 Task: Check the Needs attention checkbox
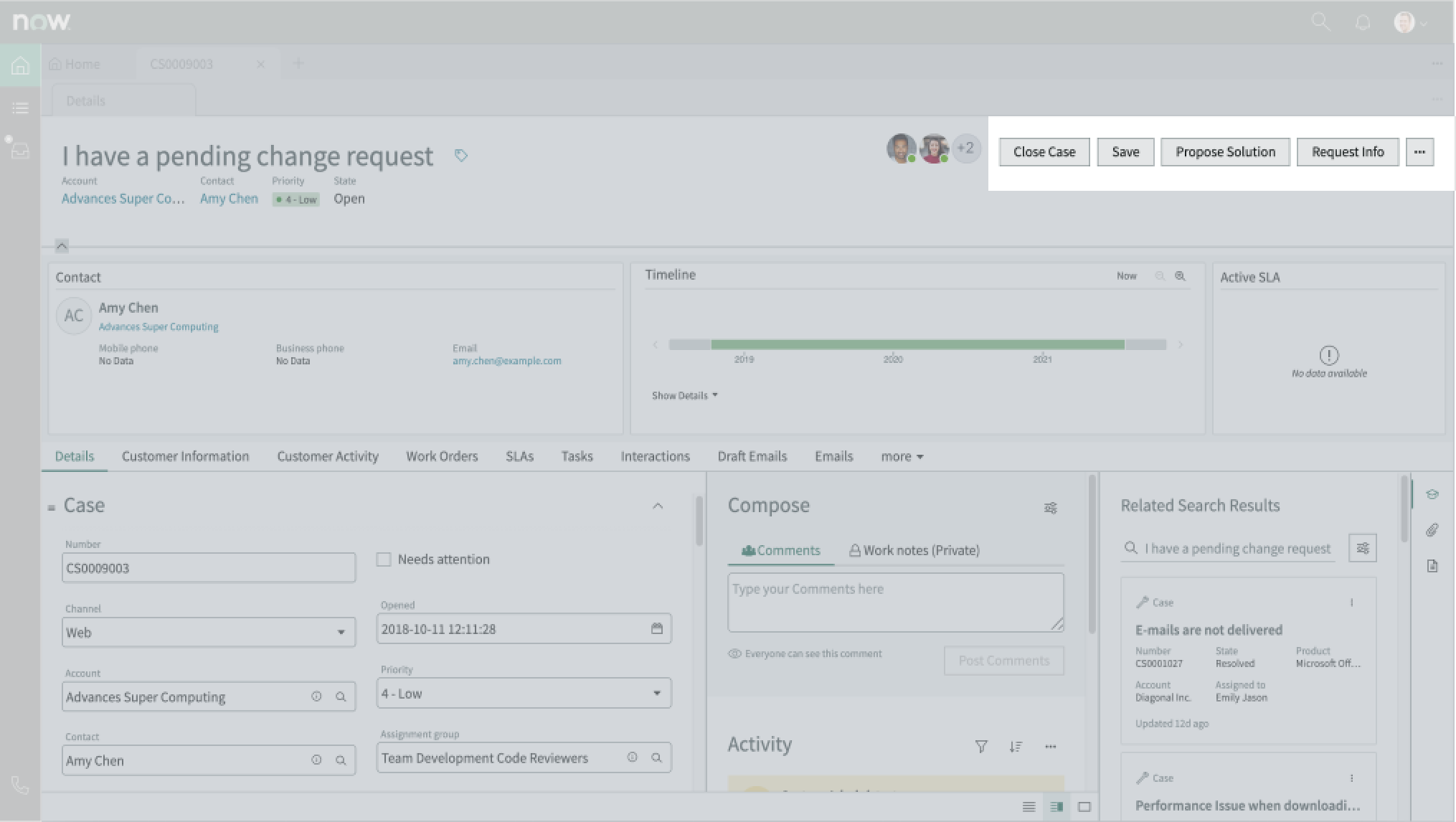(384, 559)
